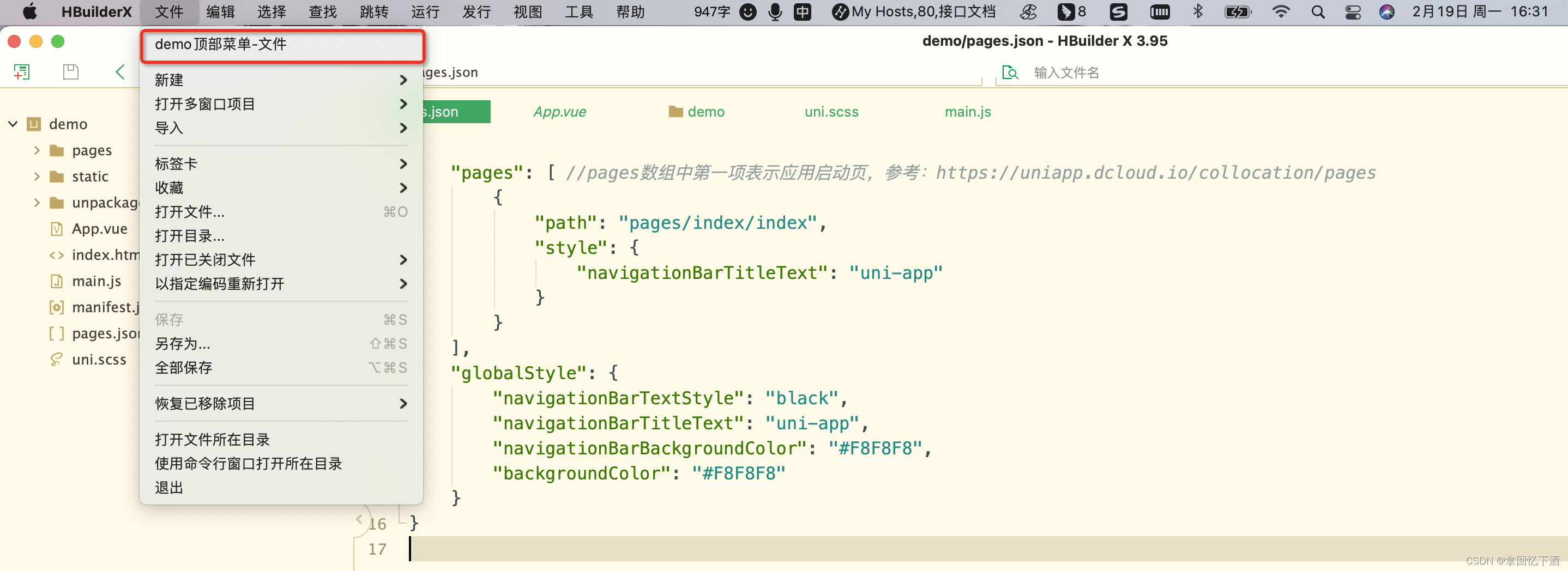
Task: Choose 全部保存 menu item
Action: pos(281,368)
